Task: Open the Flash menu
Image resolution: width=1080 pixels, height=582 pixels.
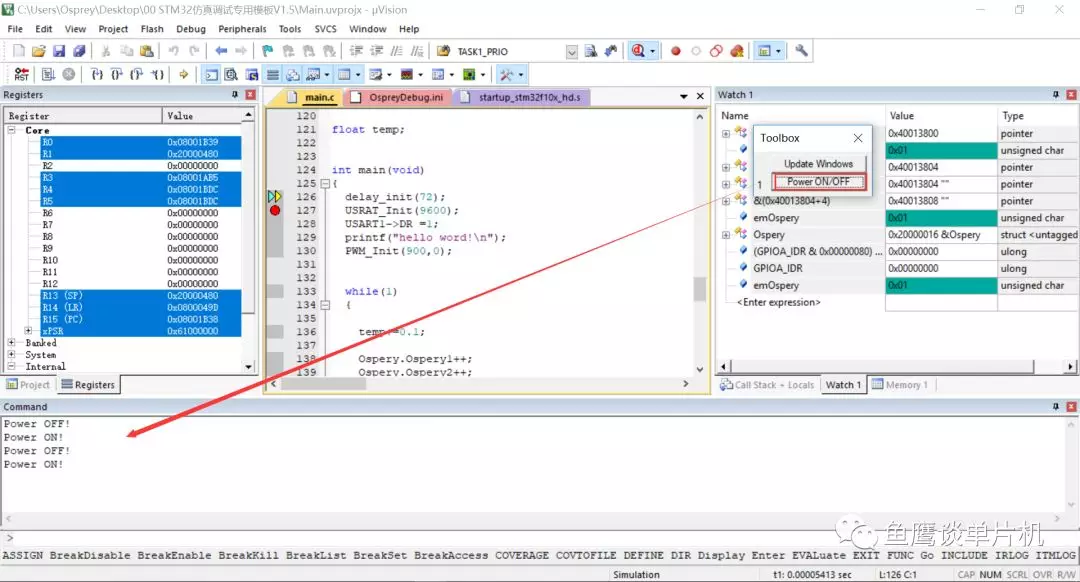Action: coord(152,29)
